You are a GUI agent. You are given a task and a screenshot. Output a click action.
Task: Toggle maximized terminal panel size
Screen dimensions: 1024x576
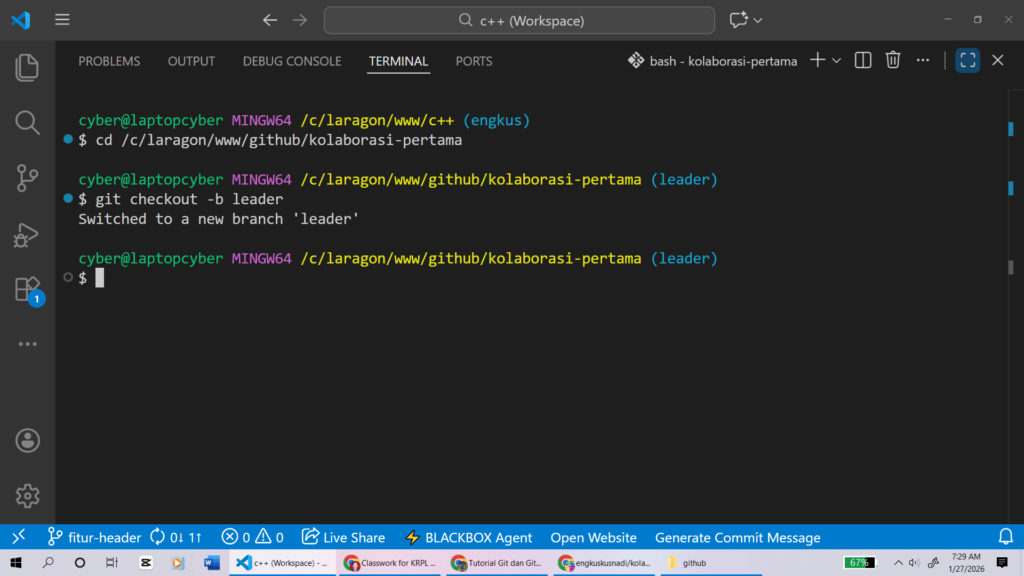point(967,61)
